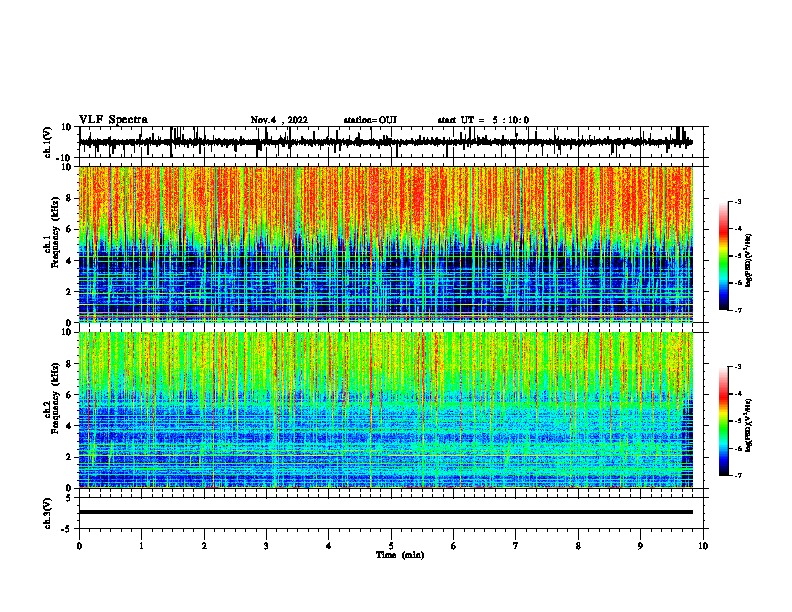
Task: Click time axis tick label "3"
Action: [266, 546]
